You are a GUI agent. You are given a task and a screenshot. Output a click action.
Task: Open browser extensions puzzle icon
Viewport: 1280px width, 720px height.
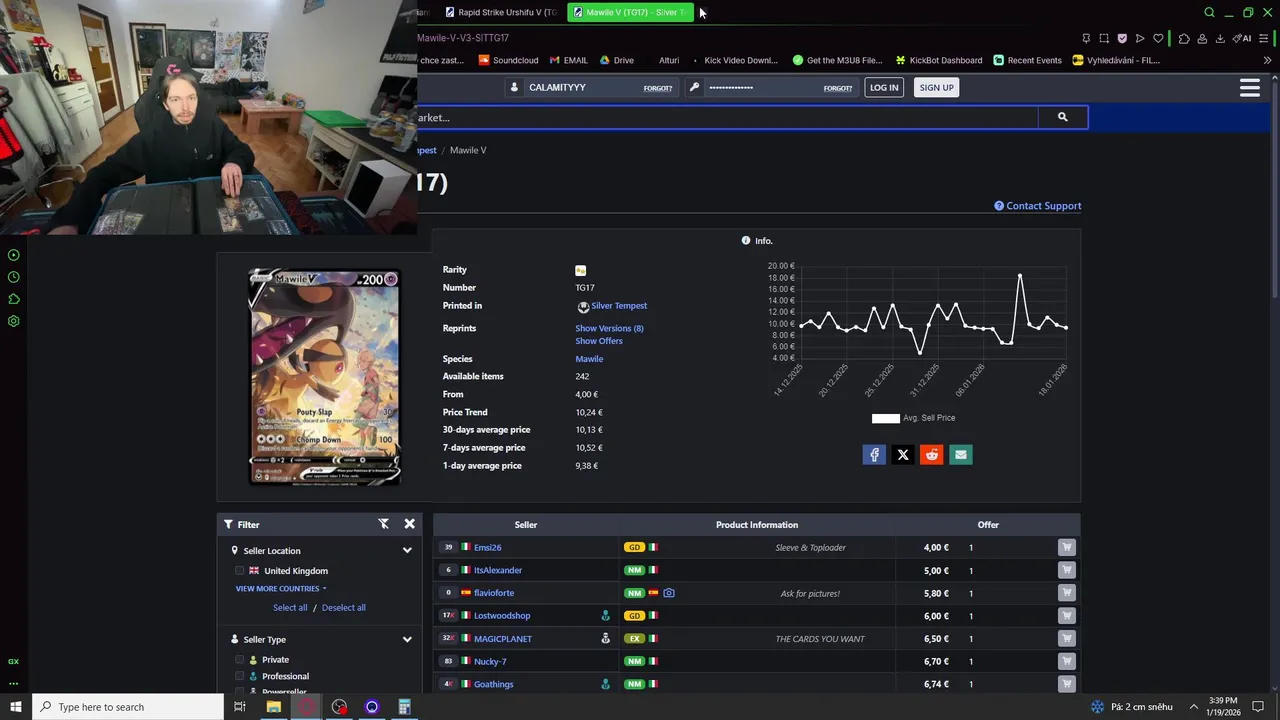[x=1184, y=38]
